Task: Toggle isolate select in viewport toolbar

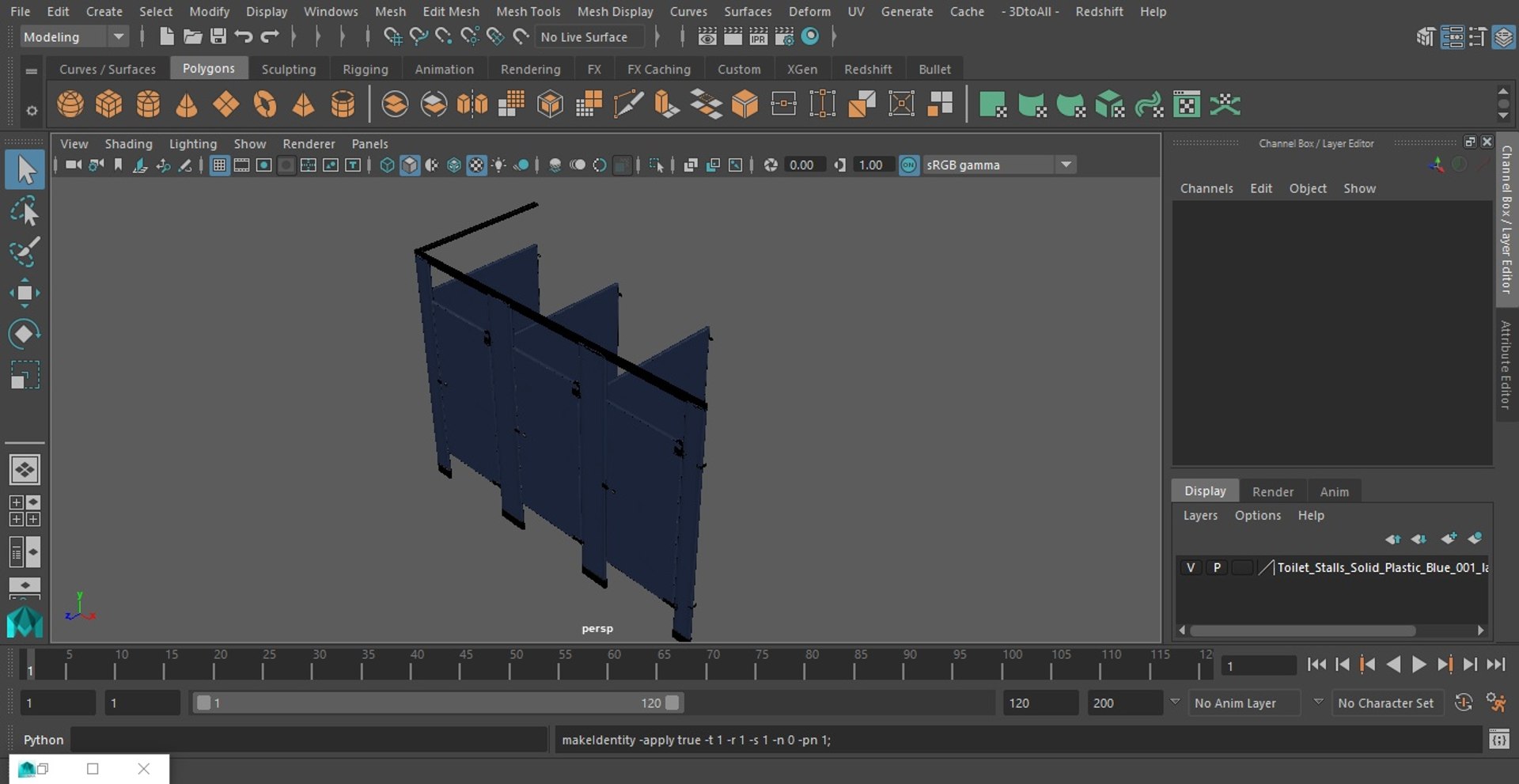Action: [656, 165]
